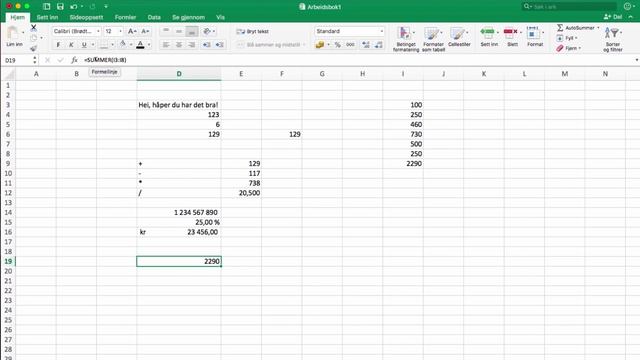Click the formula bar text =SUMMER
Image resolution: width=640 pixels, height=360 pixels.
pos(105,60)
